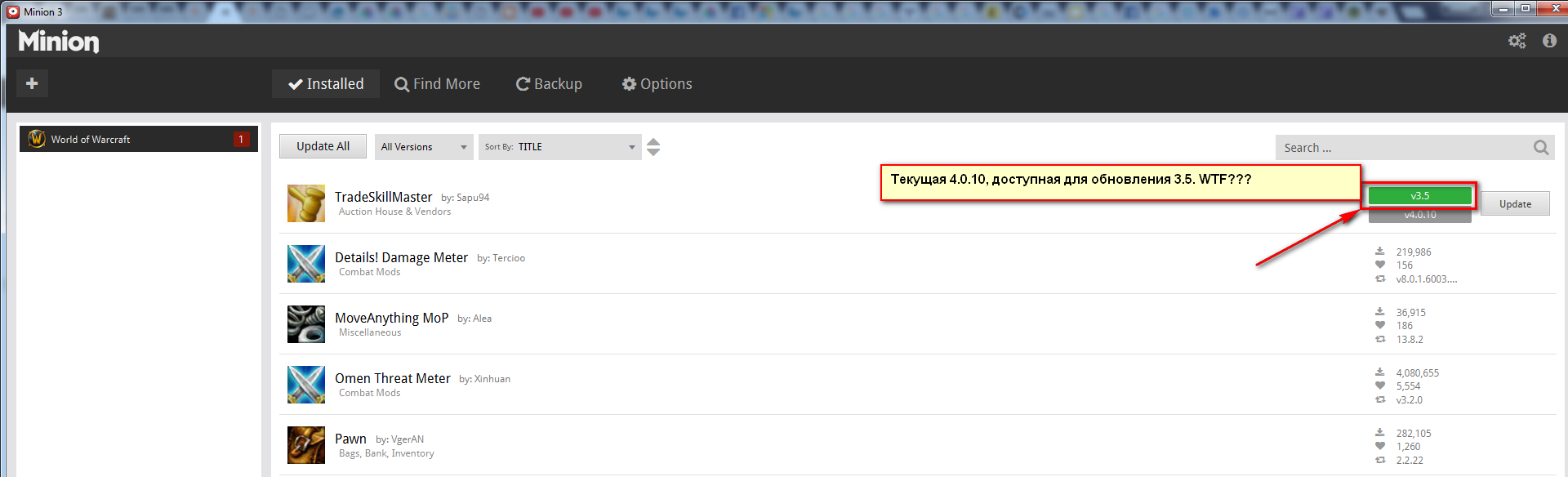Switch to the Installed tab
Image resolution: width=1568 pixels, height=477 pixels.
click(326, 83)
